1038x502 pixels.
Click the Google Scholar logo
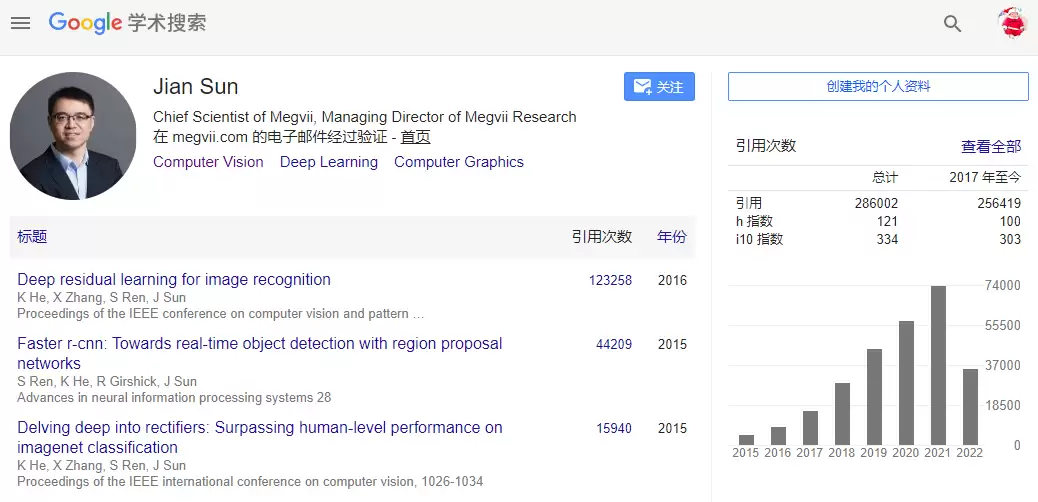[x=128, y=23]
